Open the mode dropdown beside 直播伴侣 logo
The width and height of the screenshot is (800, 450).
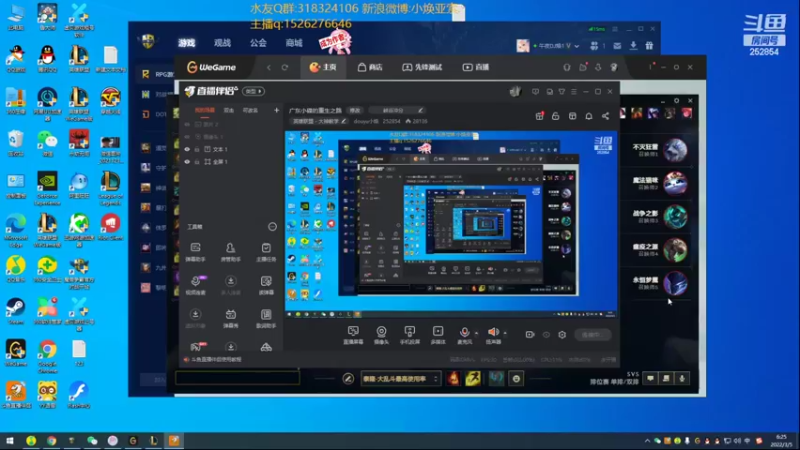tap(254, 91)
